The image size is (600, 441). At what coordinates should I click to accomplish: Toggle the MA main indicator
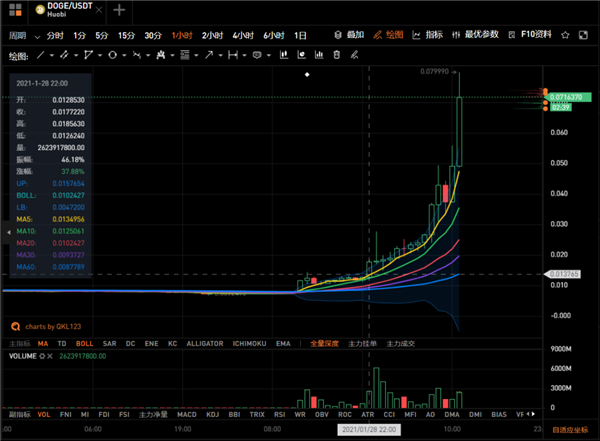[x=42, y=343]
